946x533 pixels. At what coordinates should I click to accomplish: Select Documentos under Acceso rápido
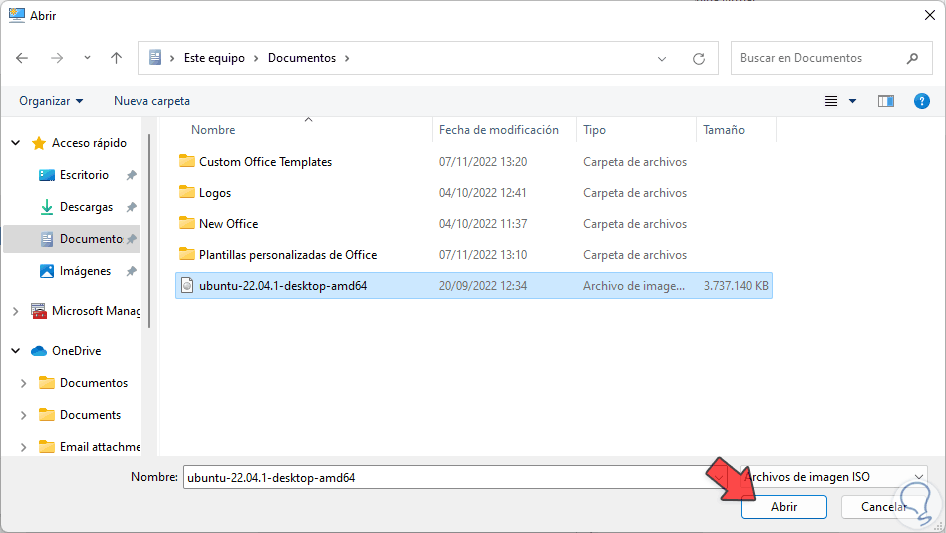click(90, 239)
